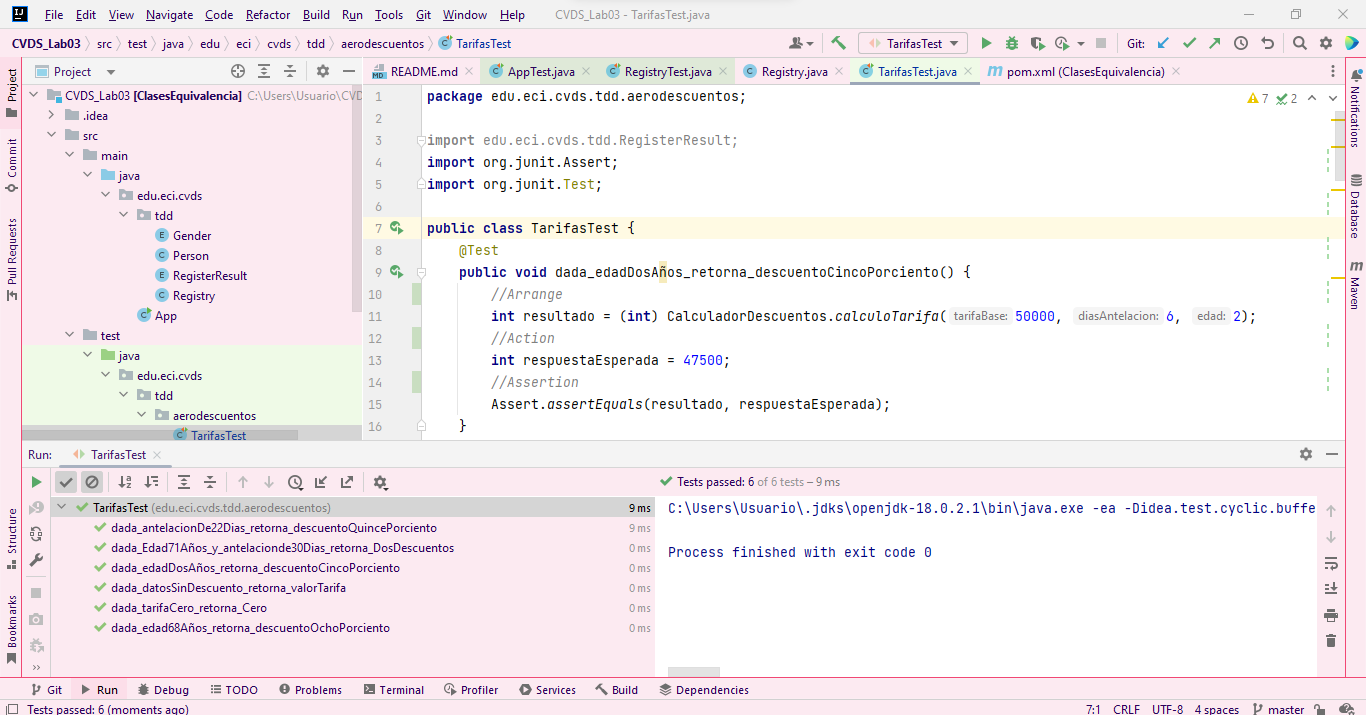Toggle Show Passed tests in run panel
This screenshot has height=715, width=1366.
(x=67, y=481)
